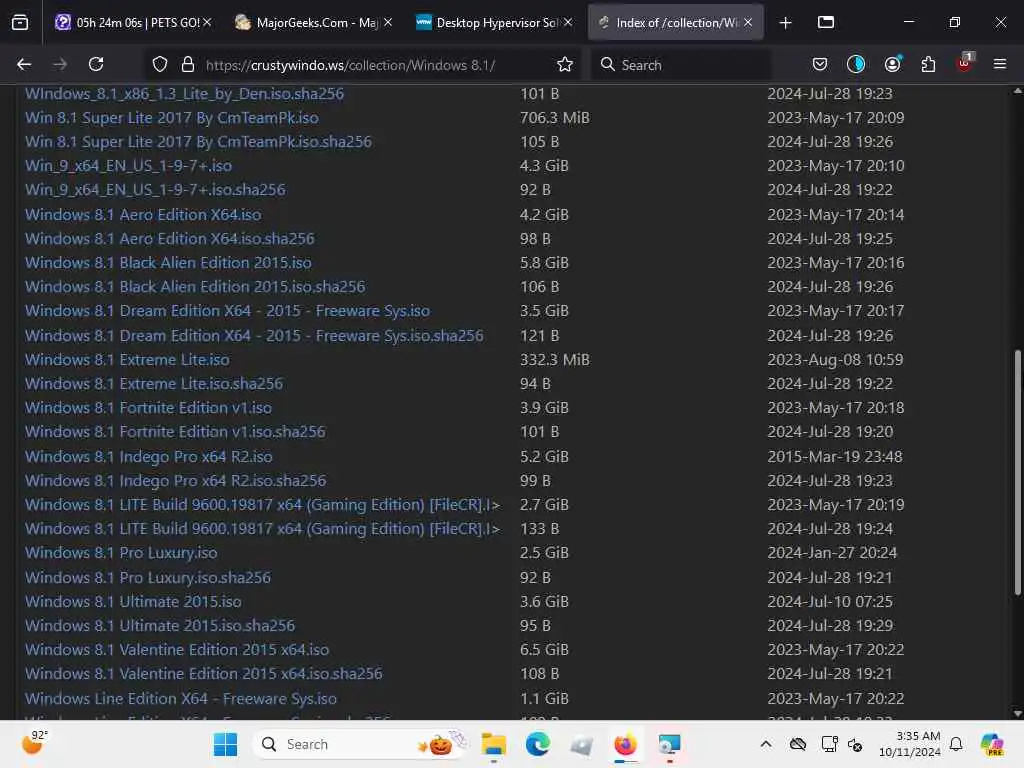Show hidden system tray icons

[x=766, y=744]
